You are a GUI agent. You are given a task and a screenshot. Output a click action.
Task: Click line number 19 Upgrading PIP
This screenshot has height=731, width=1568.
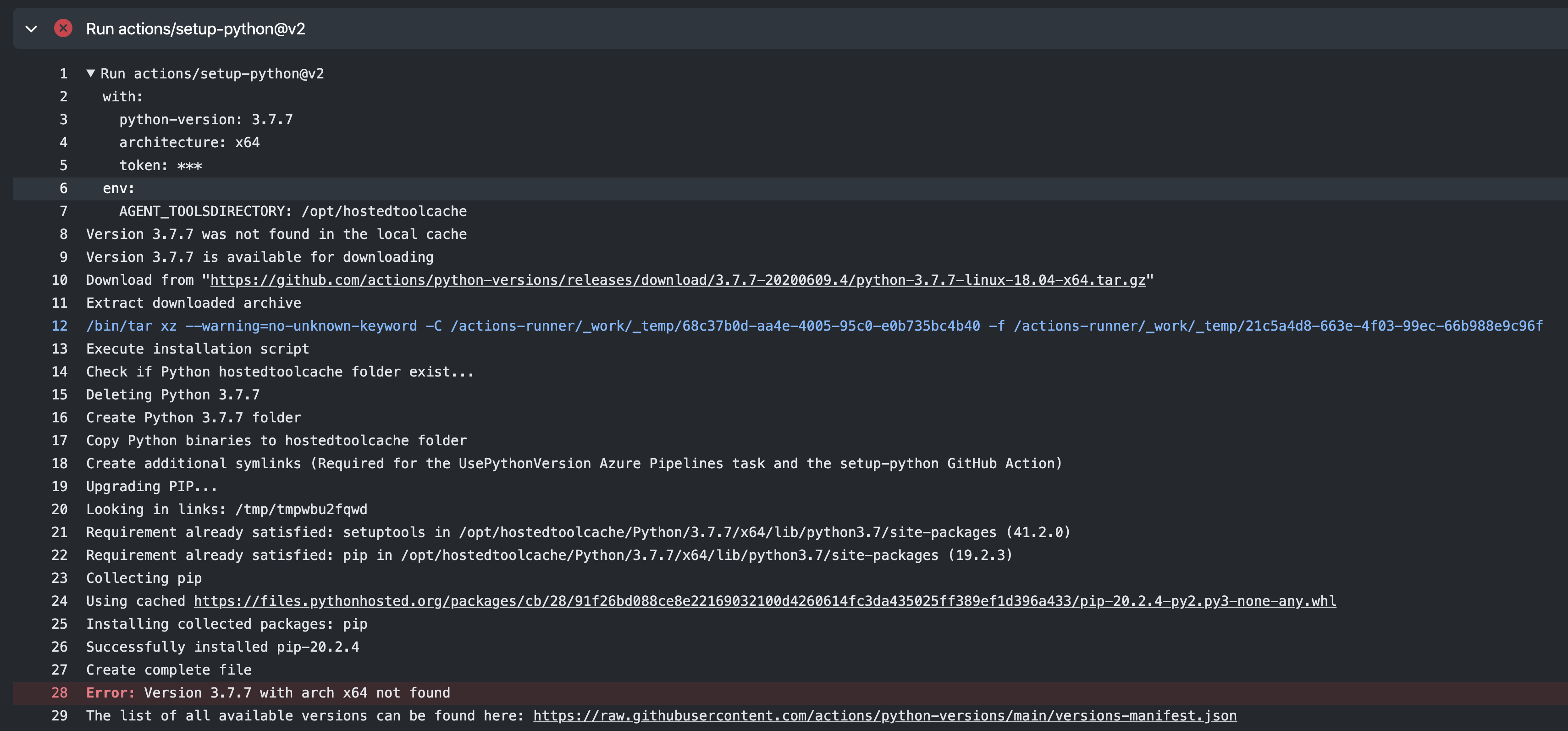point(60,486)
